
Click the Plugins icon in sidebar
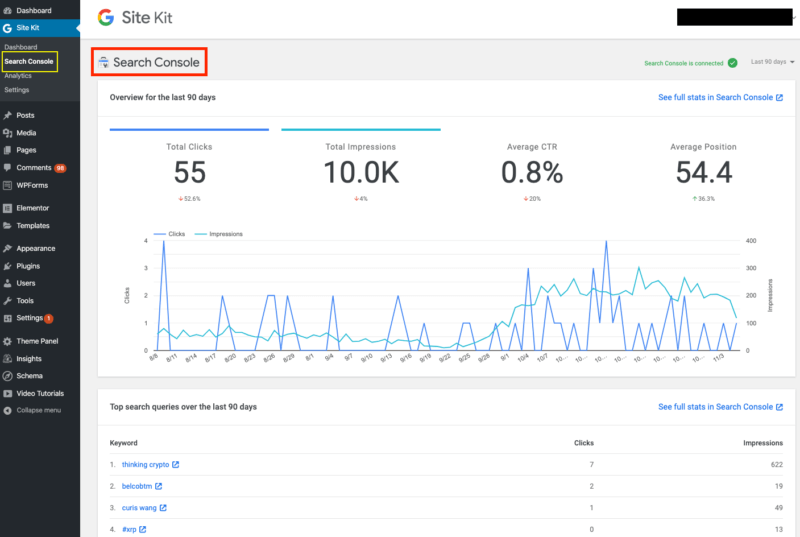coord(8,266)
